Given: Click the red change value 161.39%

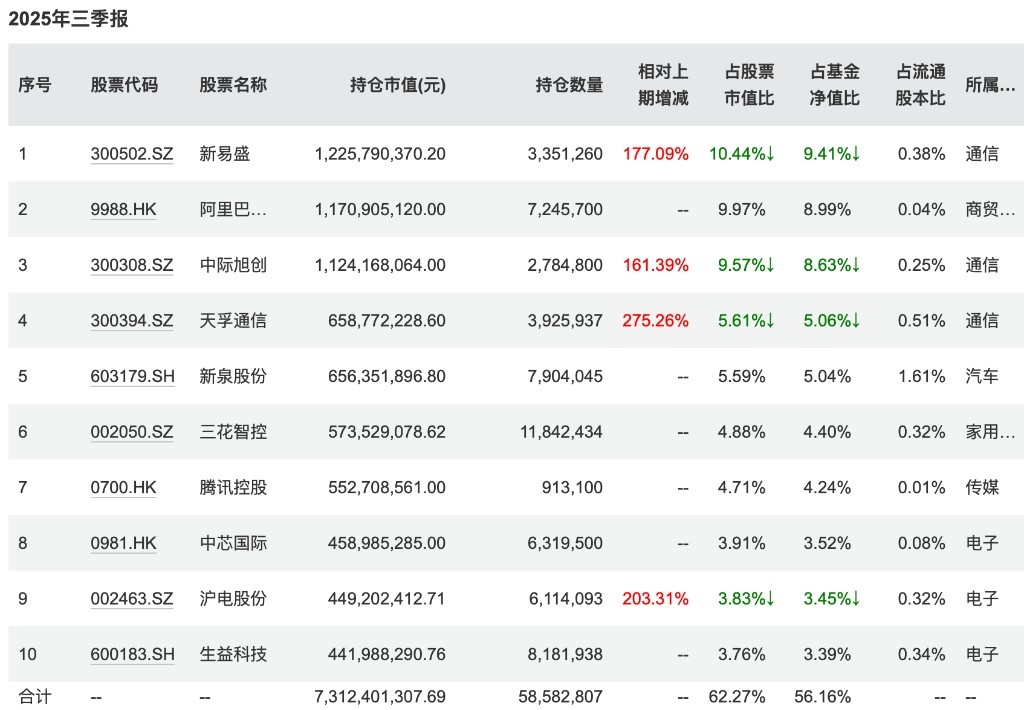Looking at the screenshot, I should [x=656, y=265].
